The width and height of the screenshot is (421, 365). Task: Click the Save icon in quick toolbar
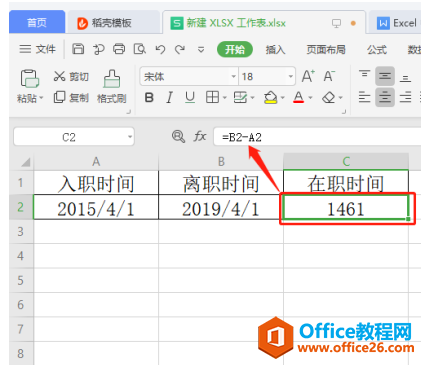(78, 49)
